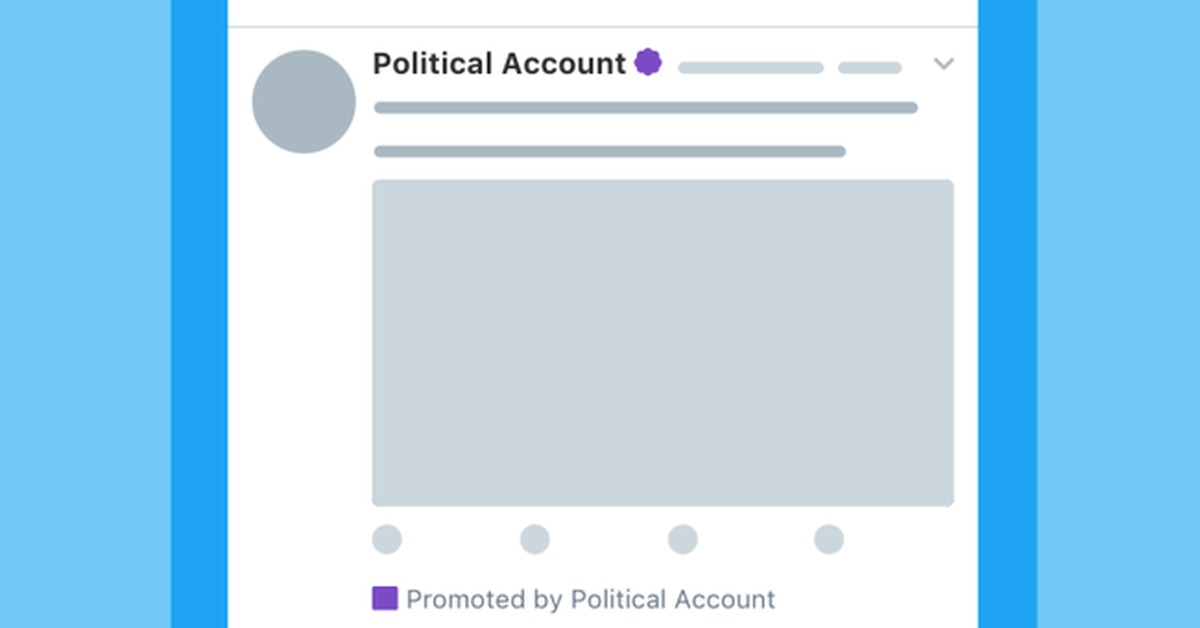Click the short gray timestamp placeholder bar
1200x628 pixels.
[870, 68]
